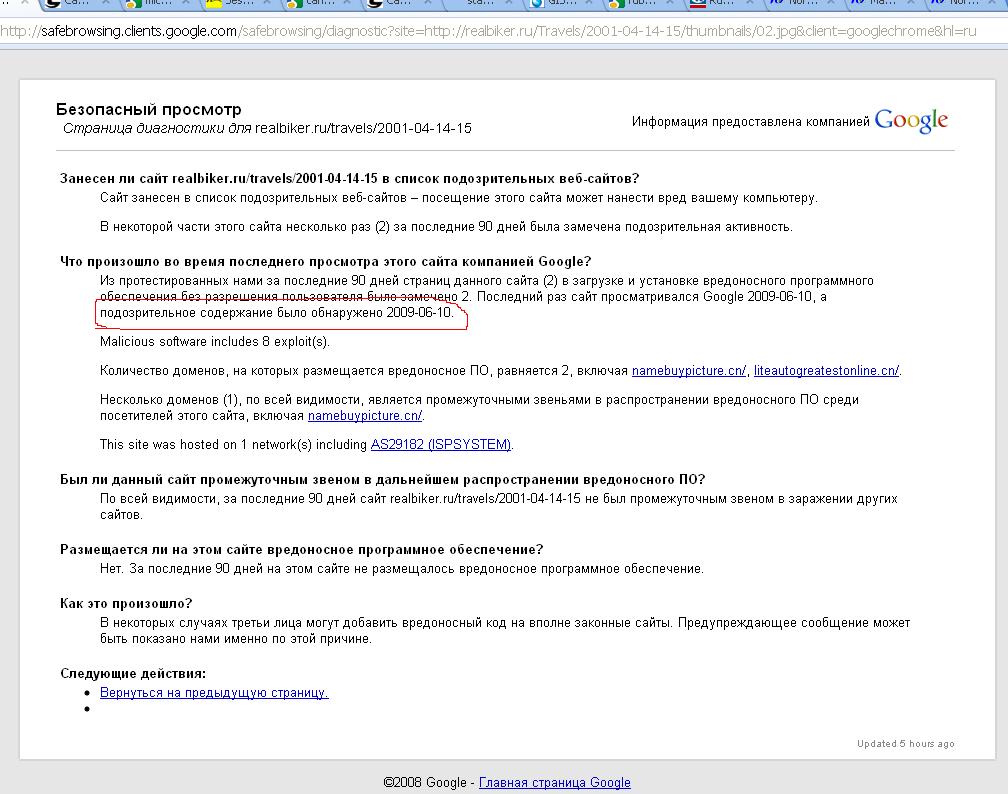Open namebuypicture.cn link in intermediary domains paragraph
Image resolution: width=1008 pixels, height=794 pixels.
(x=364, y=416)
